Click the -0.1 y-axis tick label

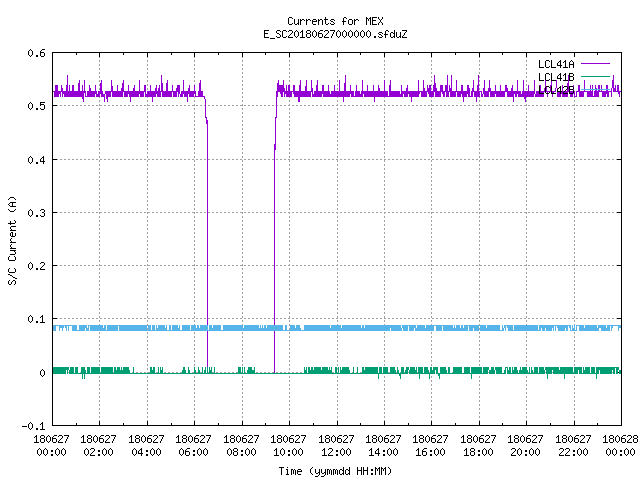pyautogui.click(x=33, y=426)
